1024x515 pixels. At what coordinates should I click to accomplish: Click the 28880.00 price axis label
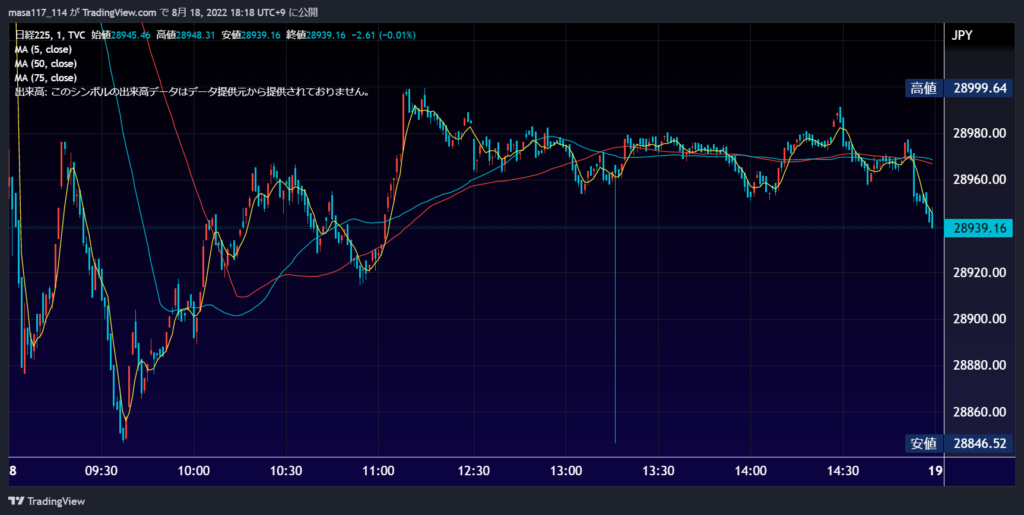tap(979, 365)
